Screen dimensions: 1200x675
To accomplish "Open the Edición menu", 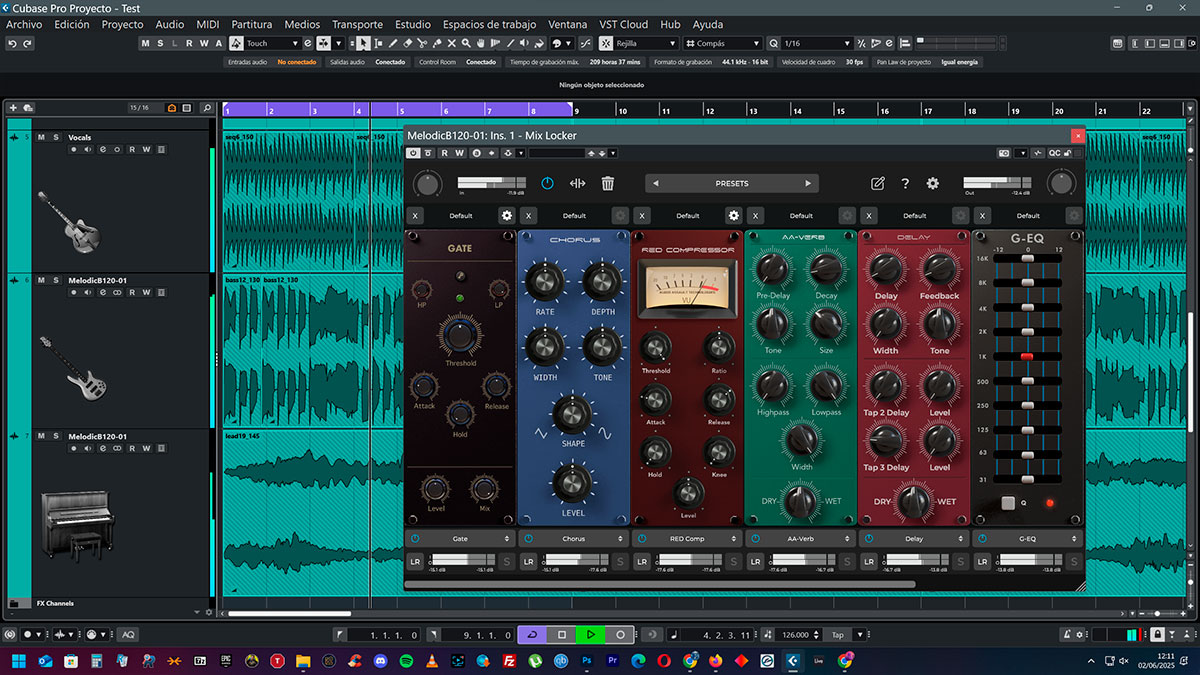I will (72, 24).
